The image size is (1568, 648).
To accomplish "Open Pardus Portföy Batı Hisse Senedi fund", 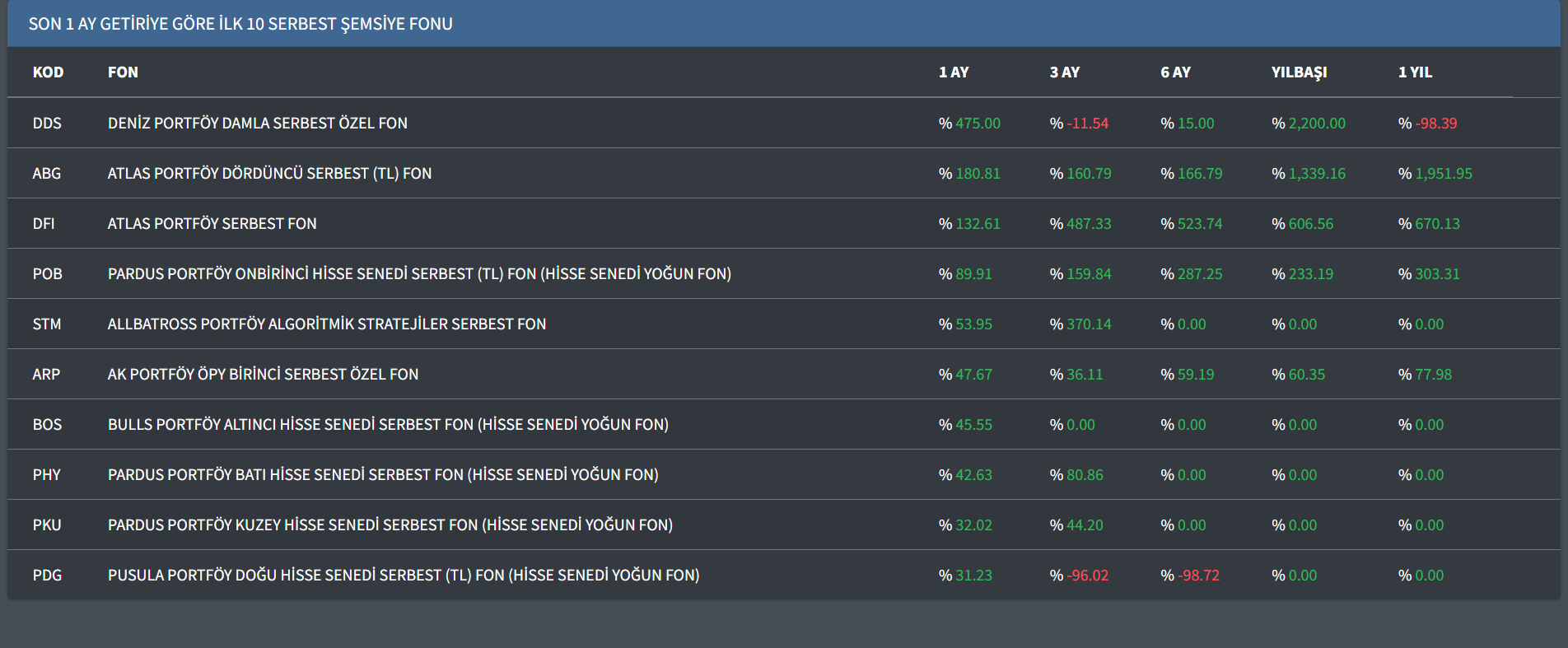I will point(383,475).
